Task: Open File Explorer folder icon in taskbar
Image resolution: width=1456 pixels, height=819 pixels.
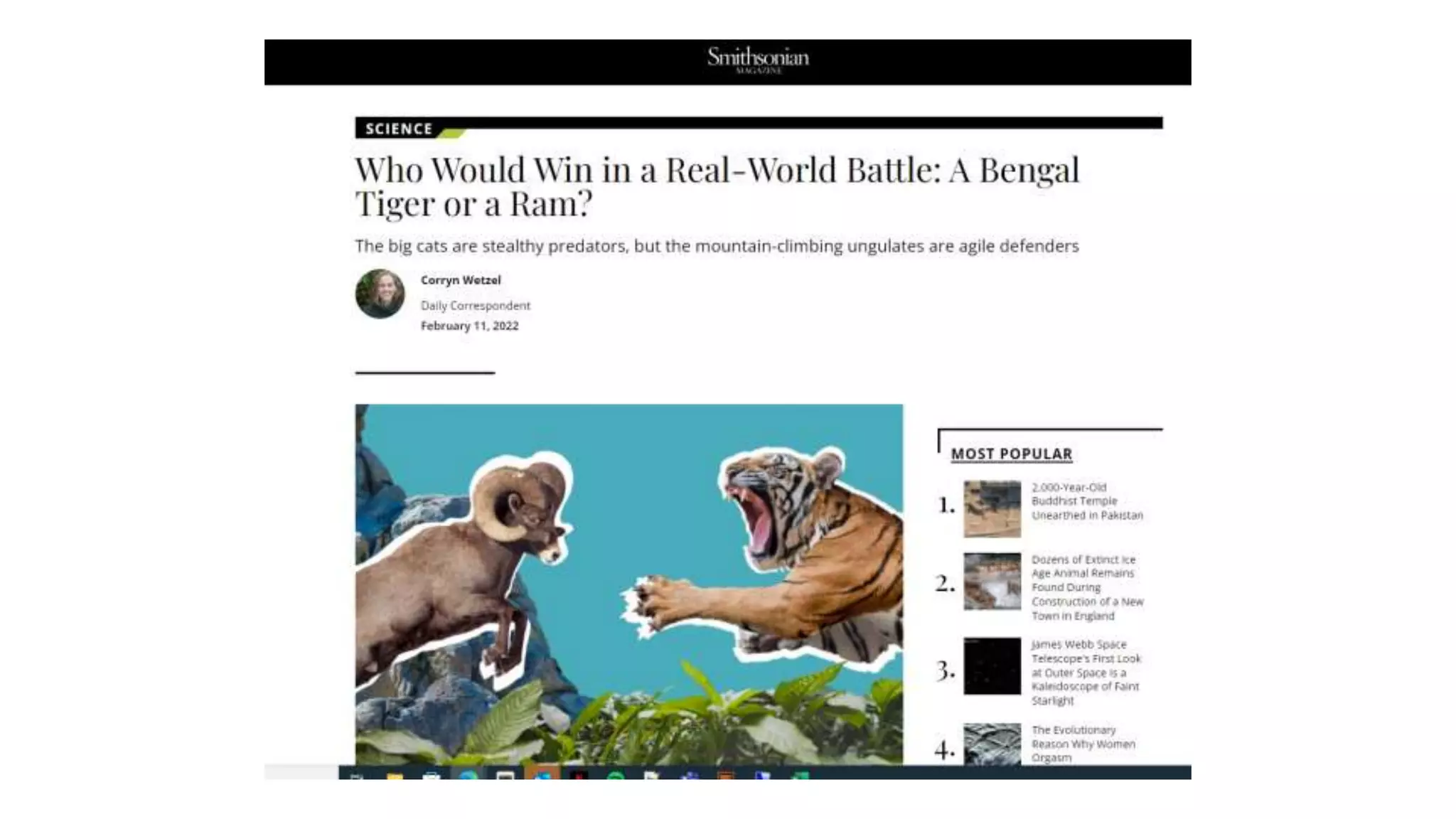Action: [395, 774]
